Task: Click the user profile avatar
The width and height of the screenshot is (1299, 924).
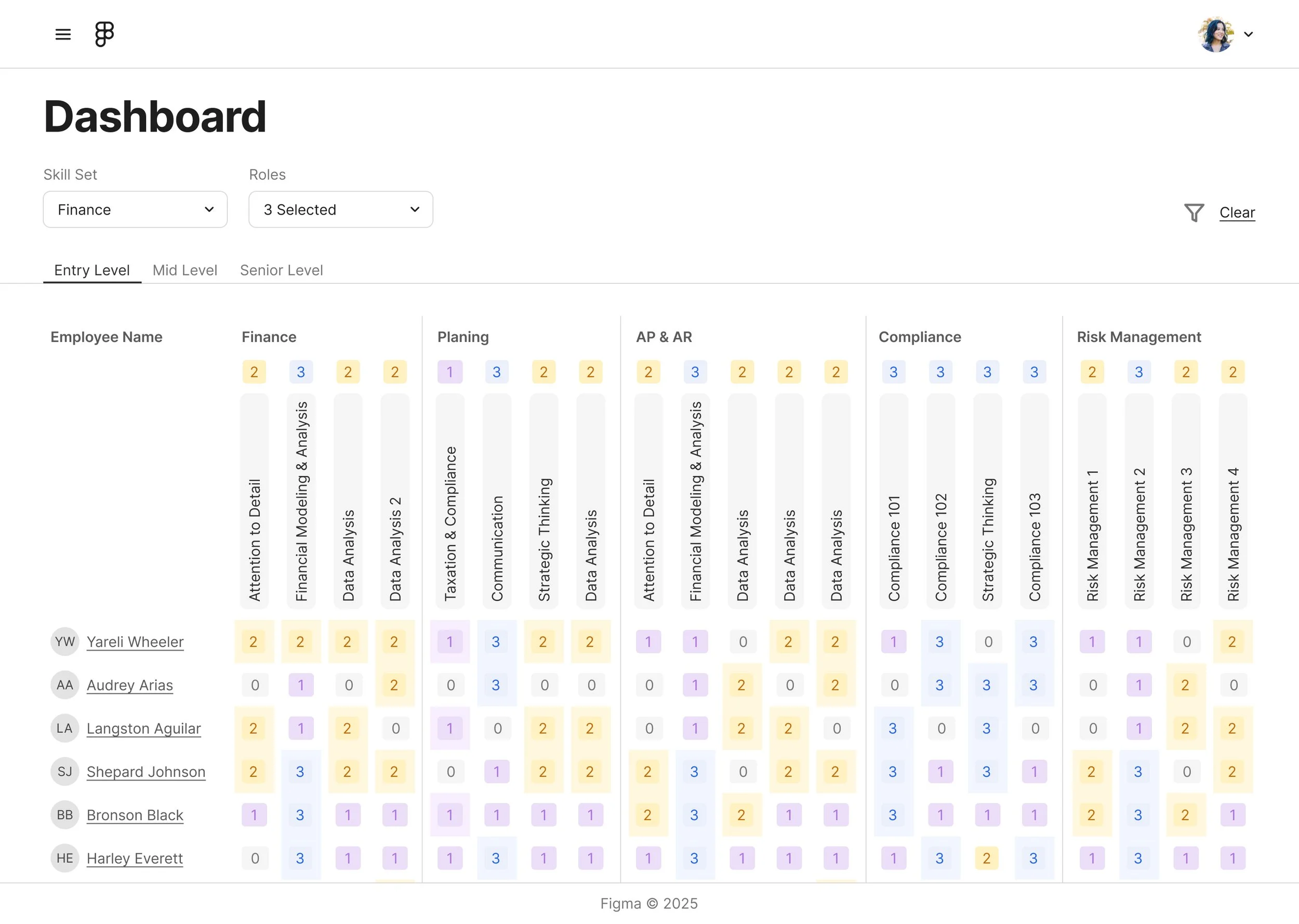Action: point(1215,34)
